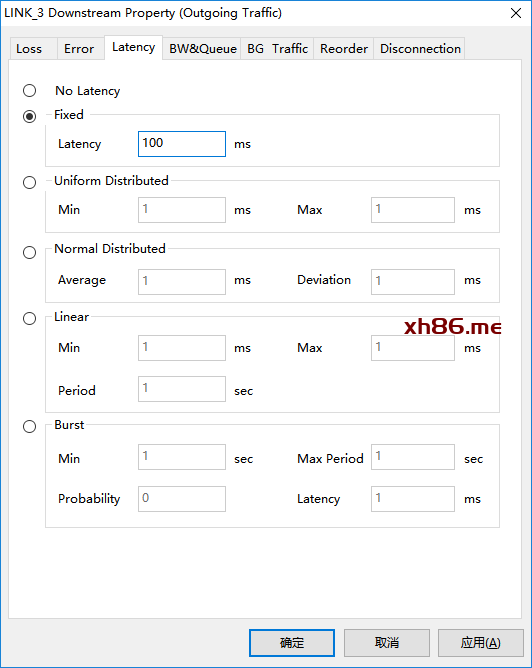
Task: Select the Linear latency radio button
Action: coord(29,318)
